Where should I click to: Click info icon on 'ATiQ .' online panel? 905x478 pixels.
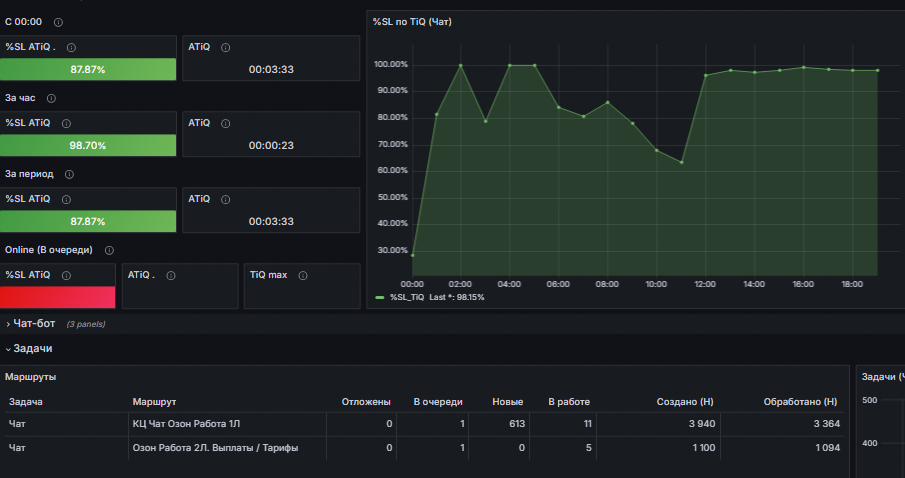[x=171, y=276]
